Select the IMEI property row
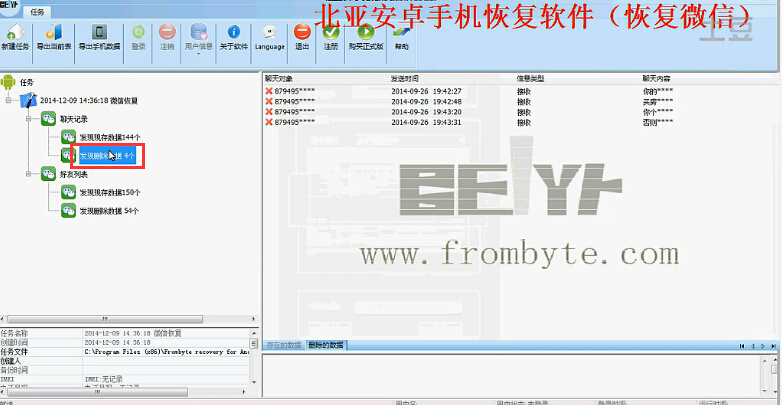 (x=125, y=380)
